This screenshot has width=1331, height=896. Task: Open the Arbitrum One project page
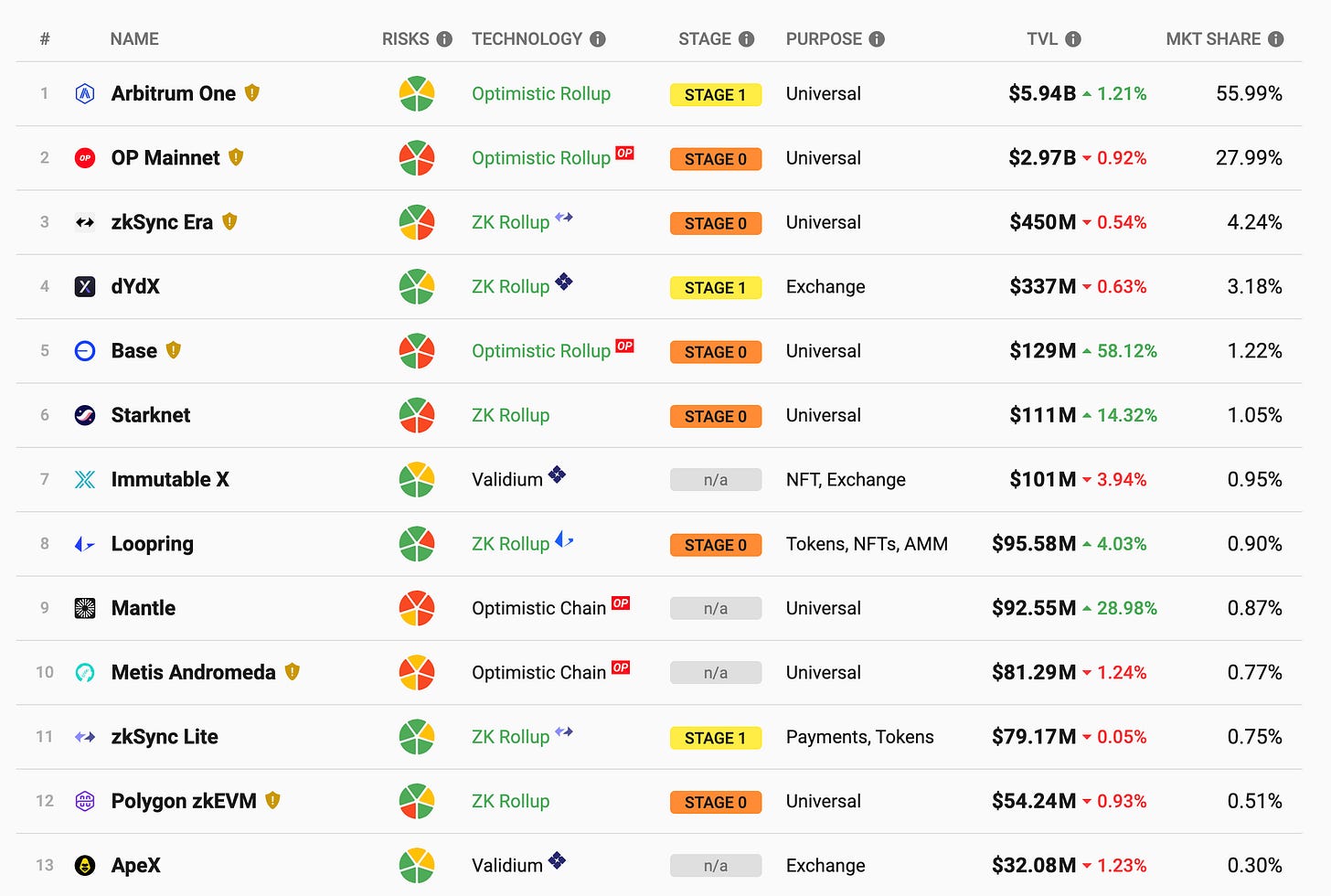[174, 93]
